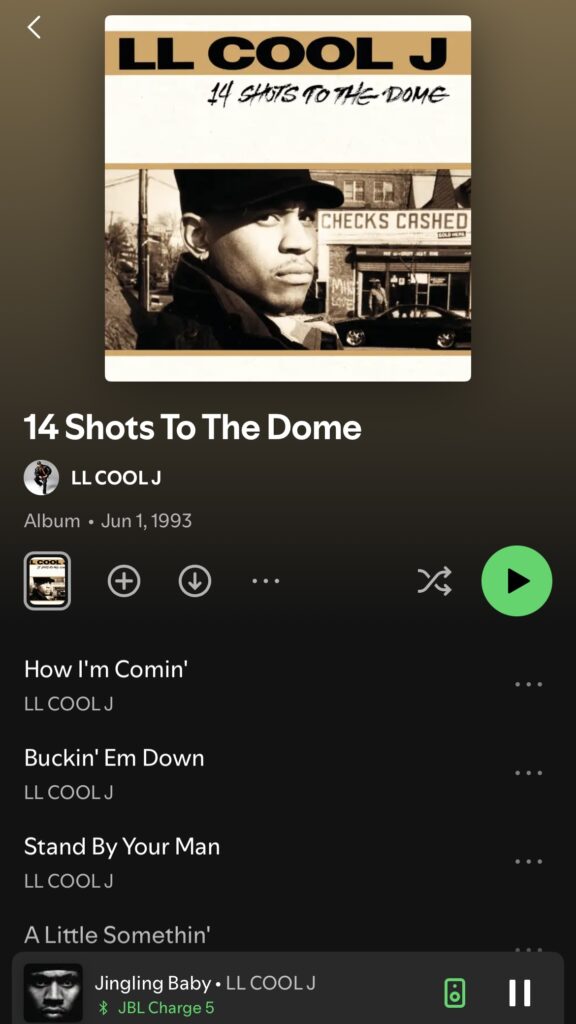
Task: Open the speaker device picker icon
Action: point(455,993)
